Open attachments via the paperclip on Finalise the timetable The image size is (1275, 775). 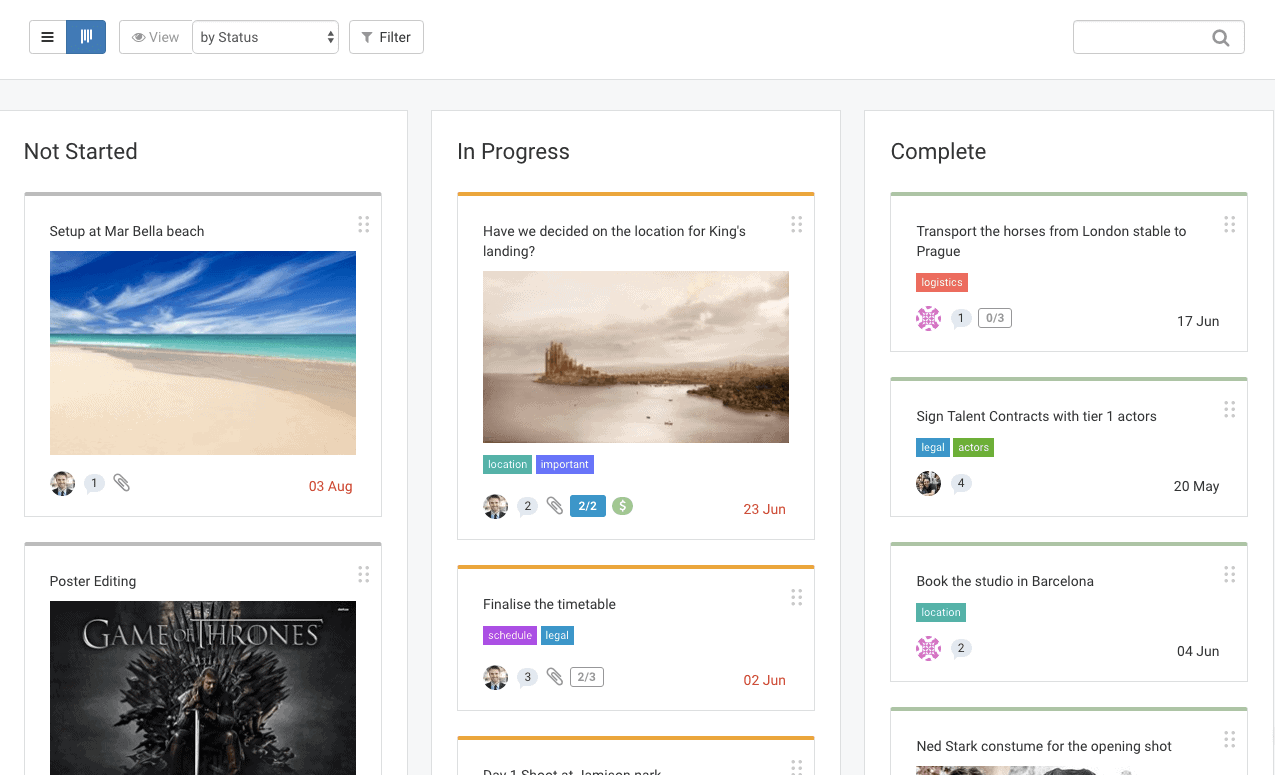[x=555, y=676]
